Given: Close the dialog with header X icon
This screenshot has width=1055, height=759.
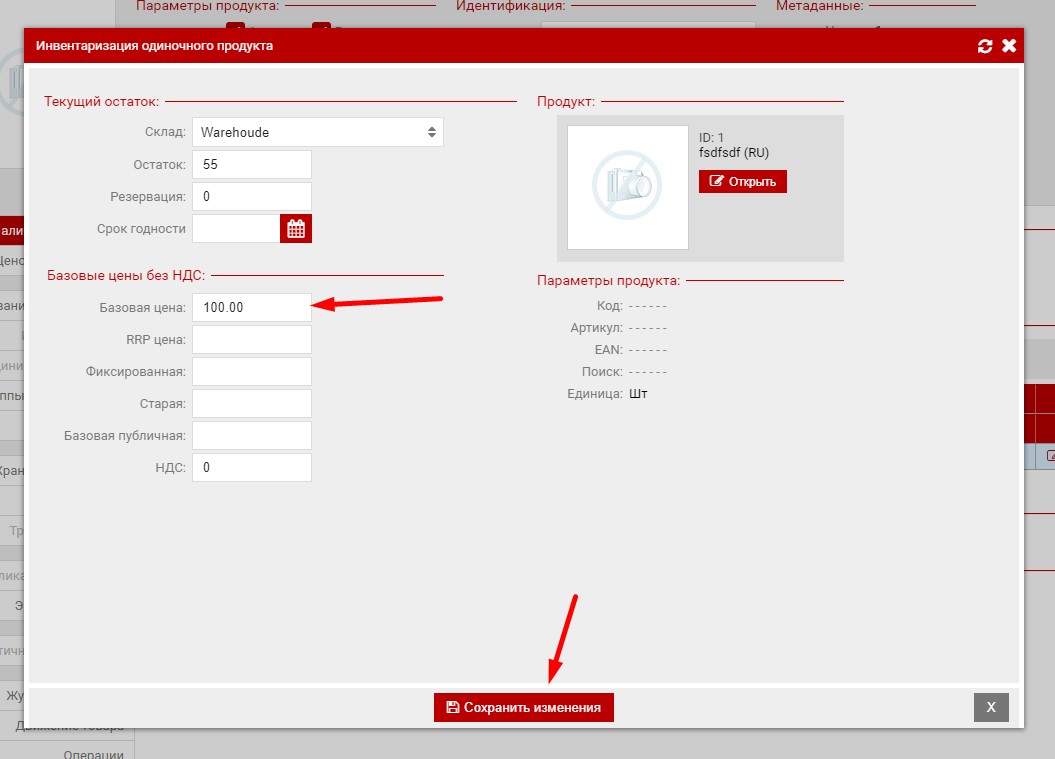Looking at the screenshot, I should coord(1009,46).
